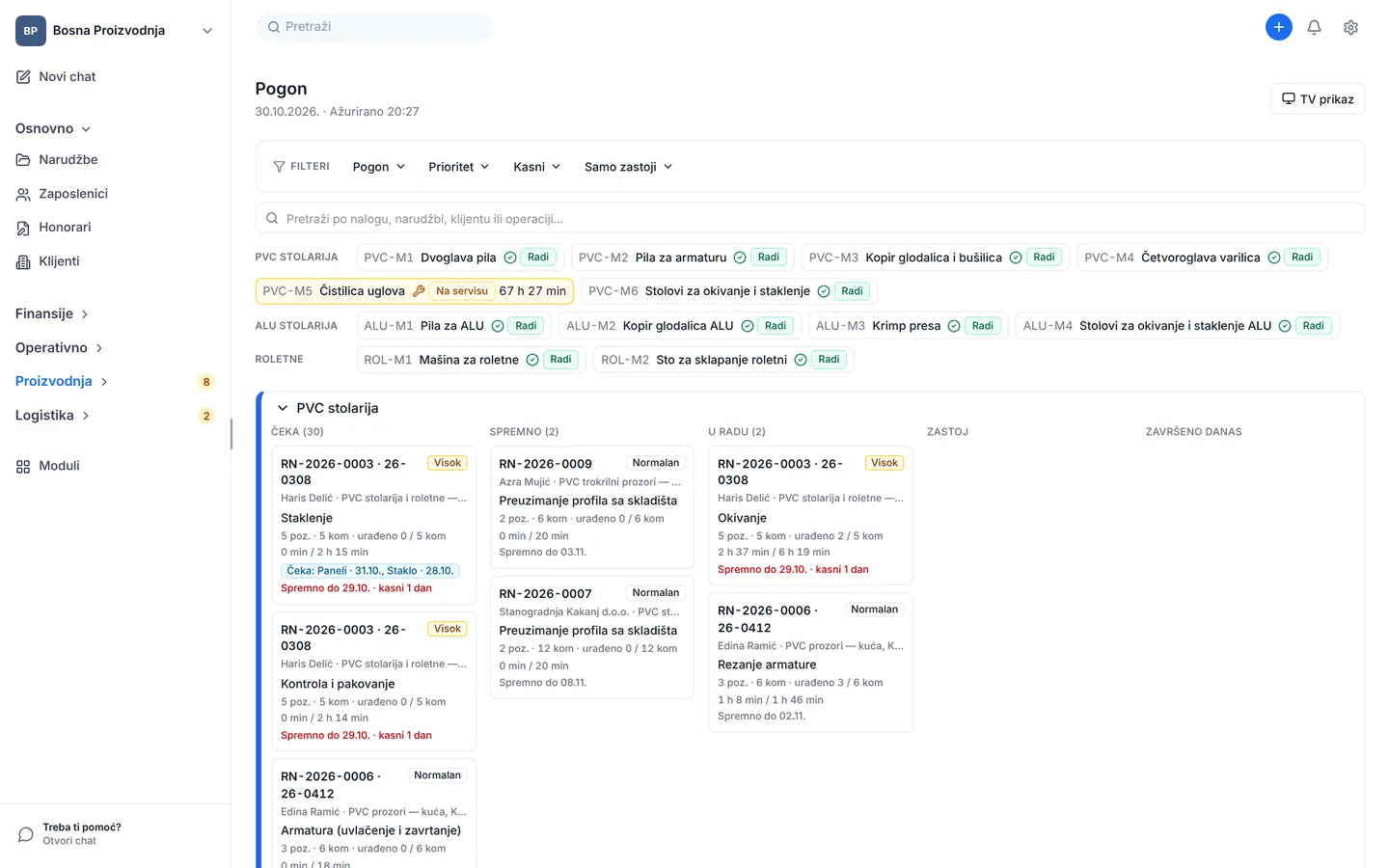Click the wrench icon on PVC-M5
The image size is (1389, 868).
419,291
